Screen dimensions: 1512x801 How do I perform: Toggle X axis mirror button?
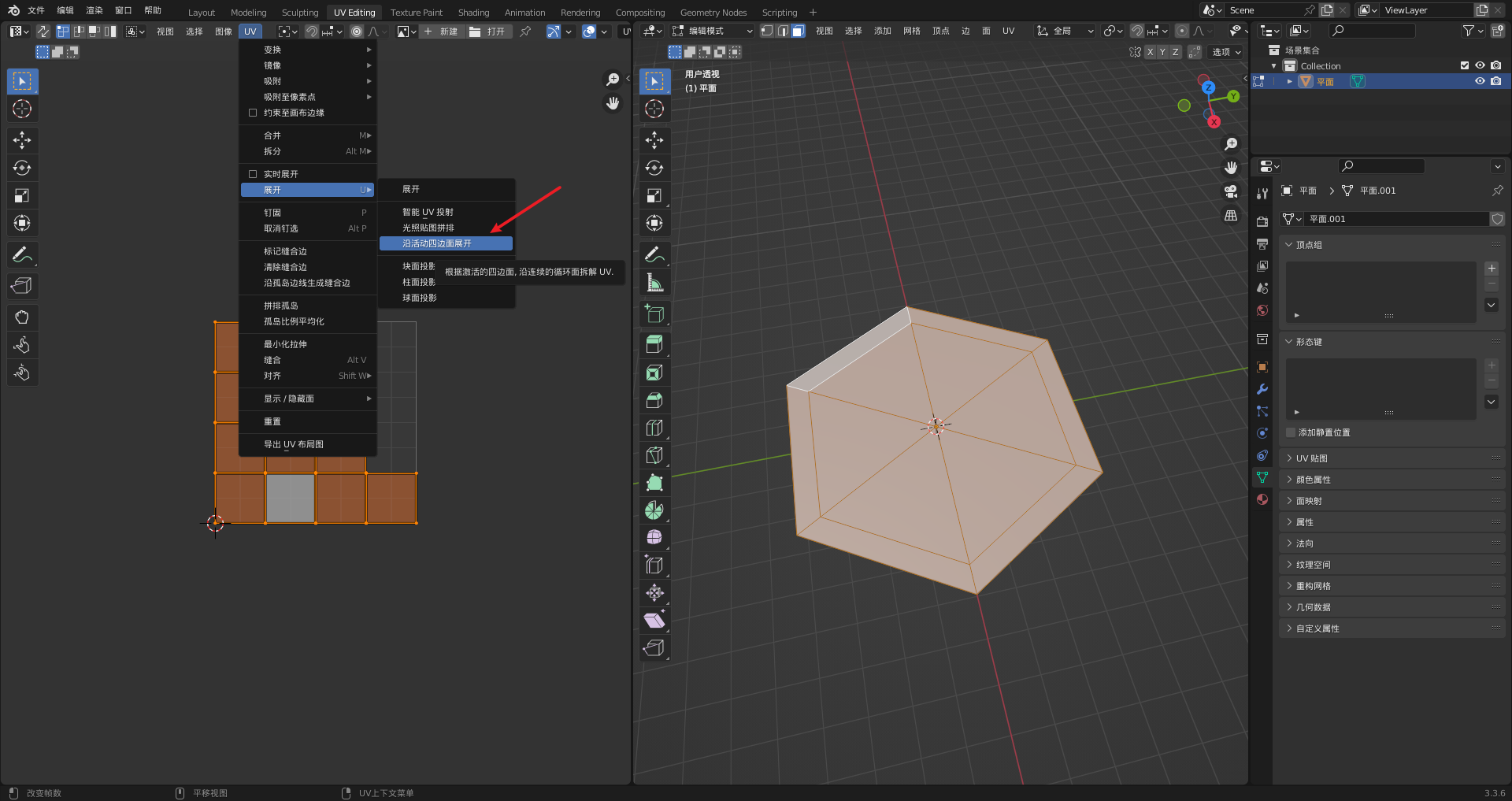point(1150,52)
